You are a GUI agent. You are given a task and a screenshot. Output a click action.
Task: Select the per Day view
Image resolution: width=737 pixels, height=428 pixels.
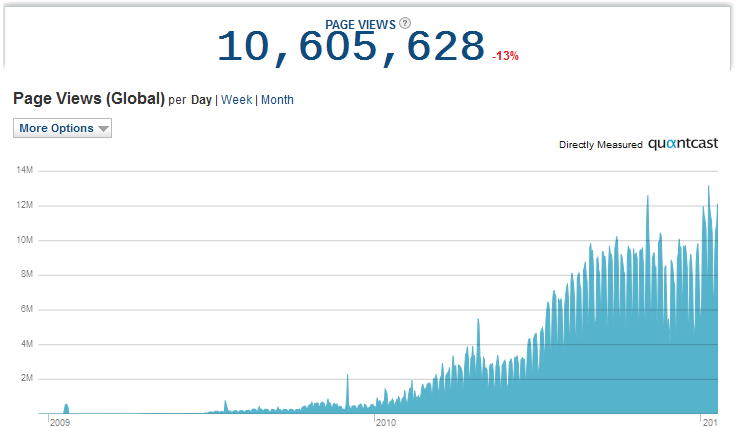[201, 100]
